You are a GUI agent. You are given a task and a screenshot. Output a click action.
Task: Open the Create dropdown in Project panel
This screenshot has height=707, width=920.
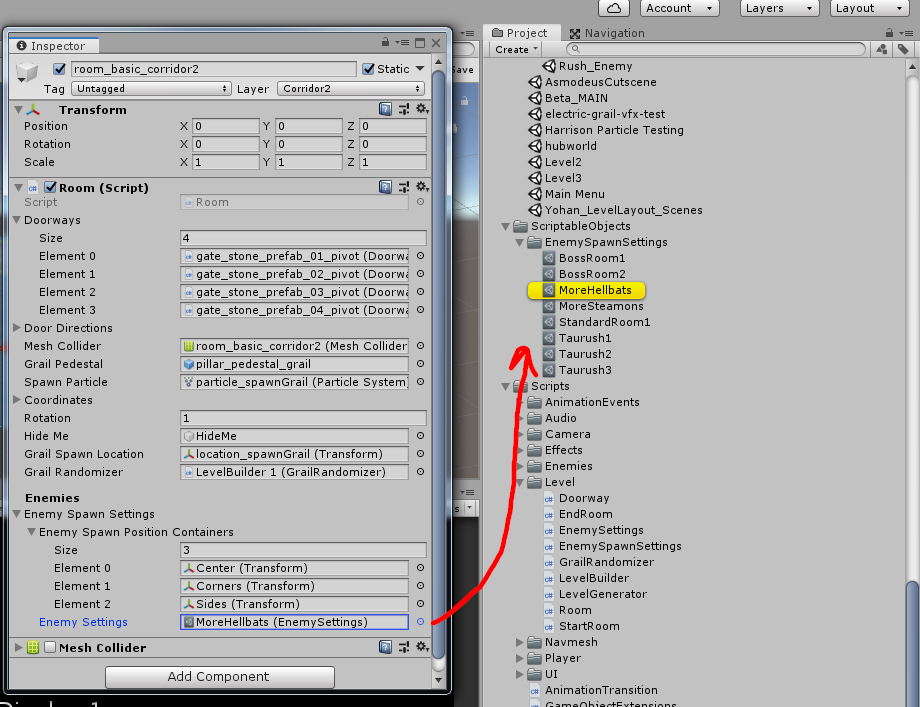tap(516, 50)
